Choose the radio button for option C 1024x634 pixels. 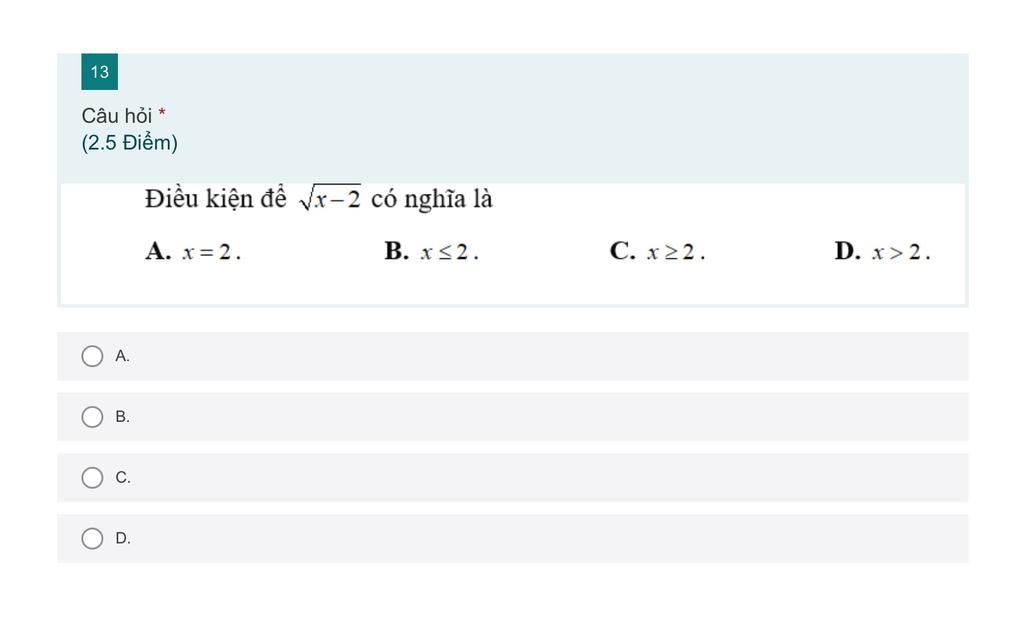tap(92, 478)
